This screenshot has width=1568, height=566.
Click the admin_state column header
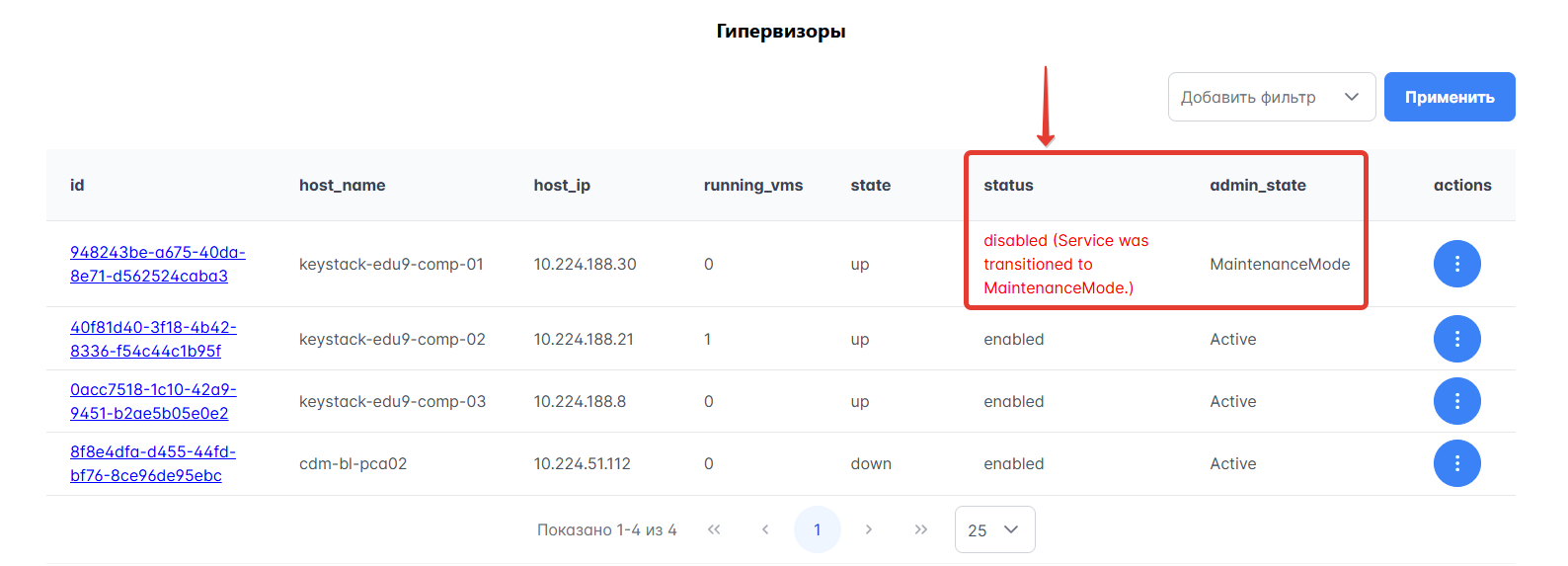tap(1257, 185)
